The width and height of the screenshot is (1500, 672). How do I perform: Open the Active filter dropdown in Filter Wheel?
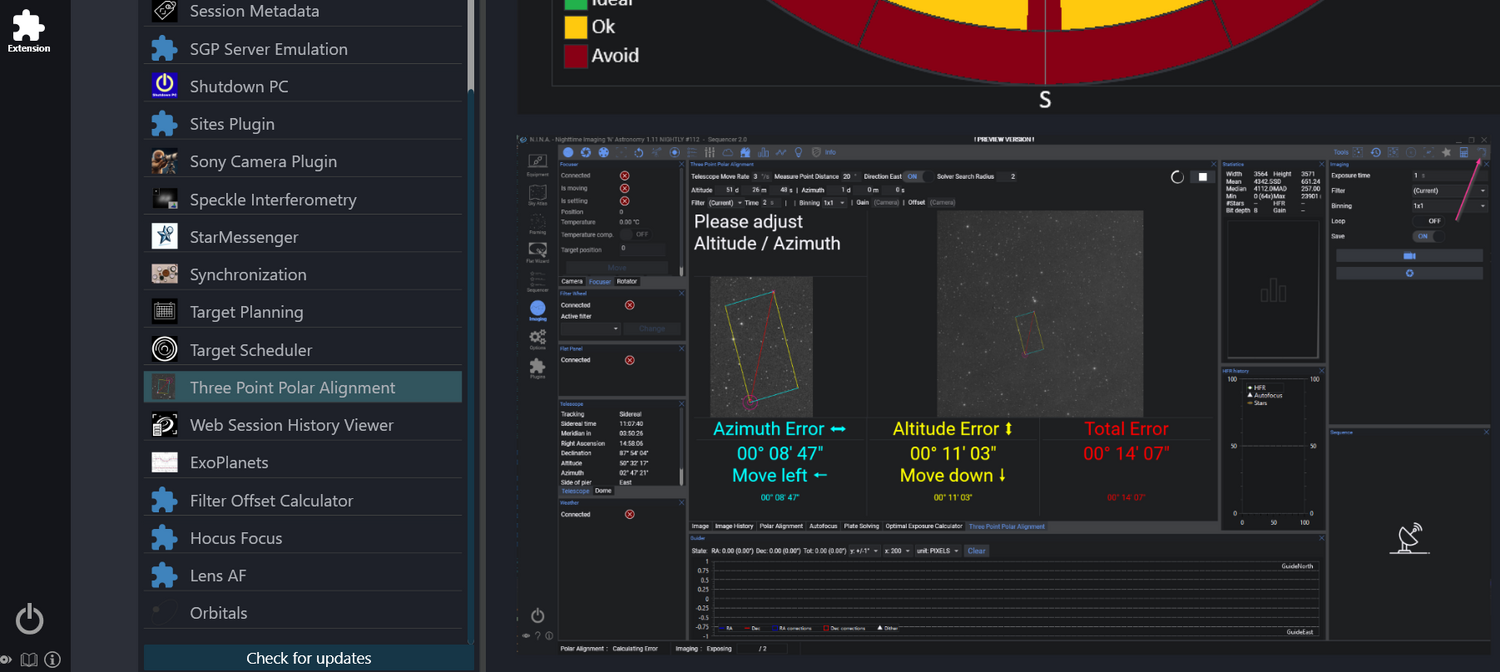[590, 328]
